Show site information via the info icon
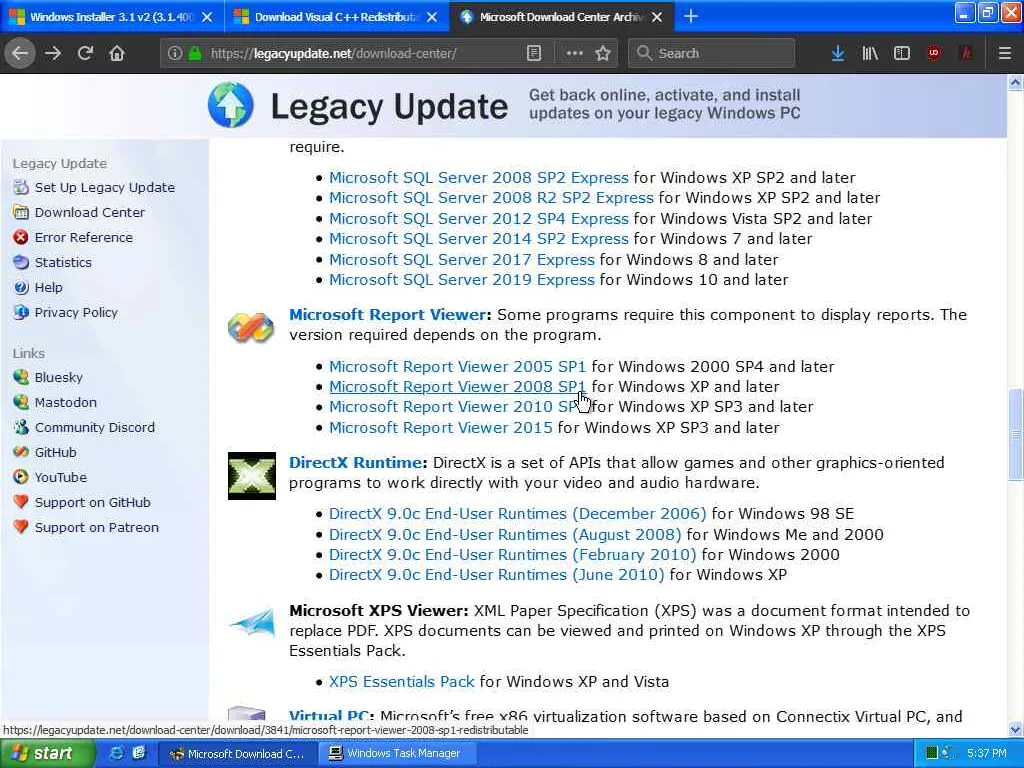Viewport: 1024px width, 768px height. pos(174,53)
